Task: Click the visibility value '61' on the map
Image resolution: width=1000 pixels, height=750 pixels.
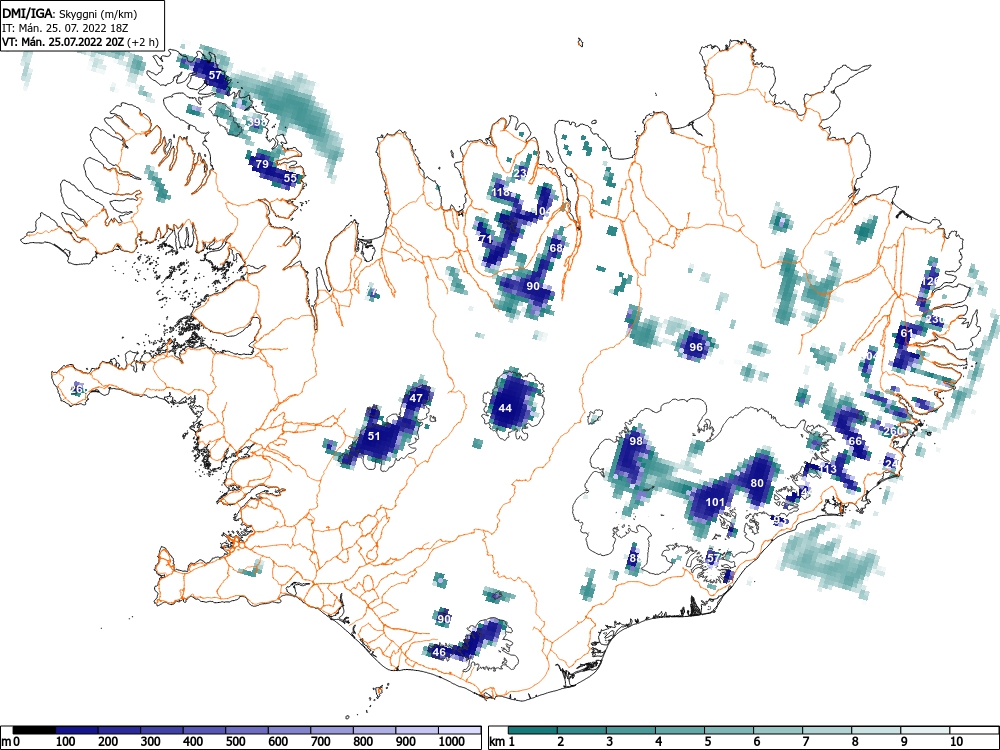Action: [x=906, y=333]
